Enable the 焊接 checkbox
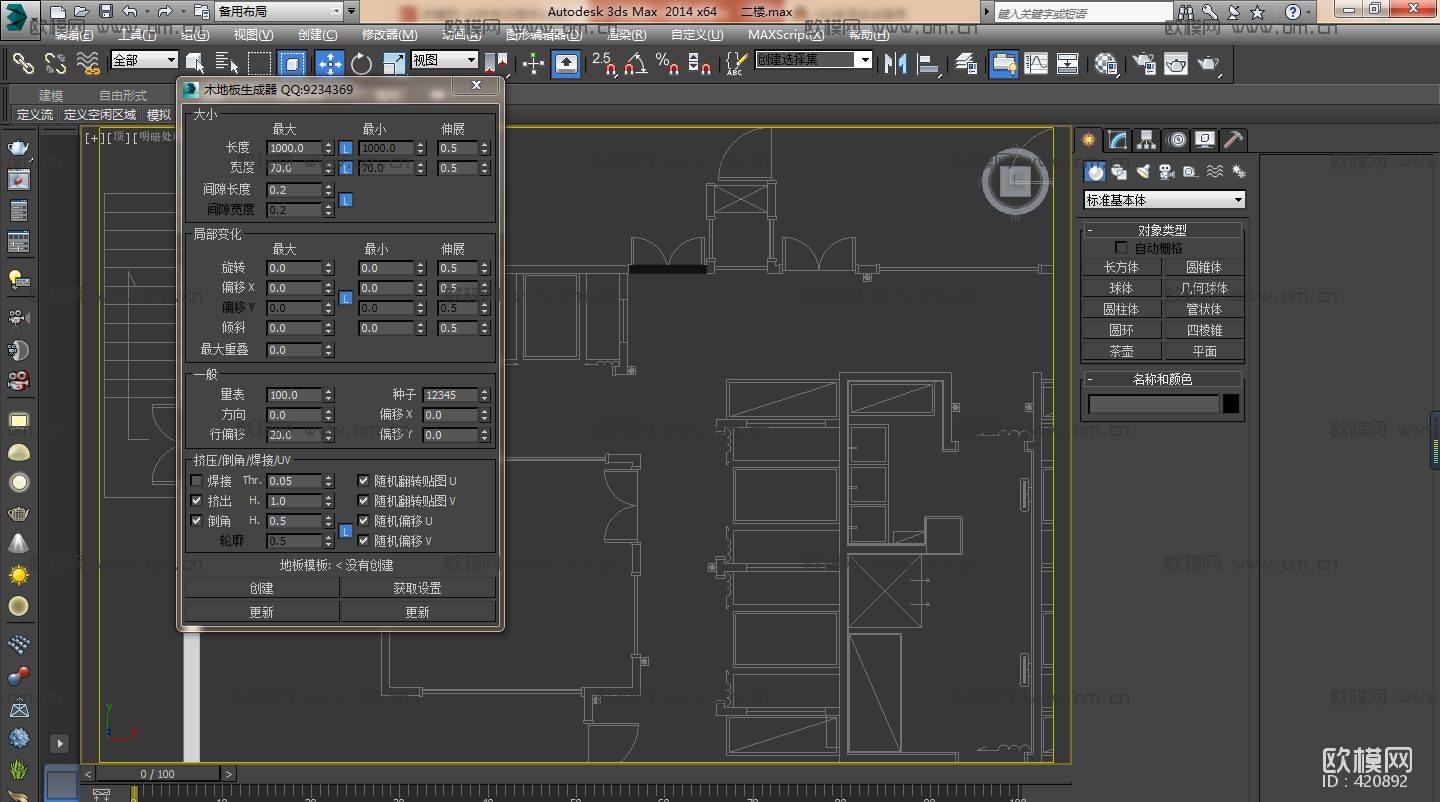The height and width of the screenshot is (802, 1440). click(x=197, y=481)
